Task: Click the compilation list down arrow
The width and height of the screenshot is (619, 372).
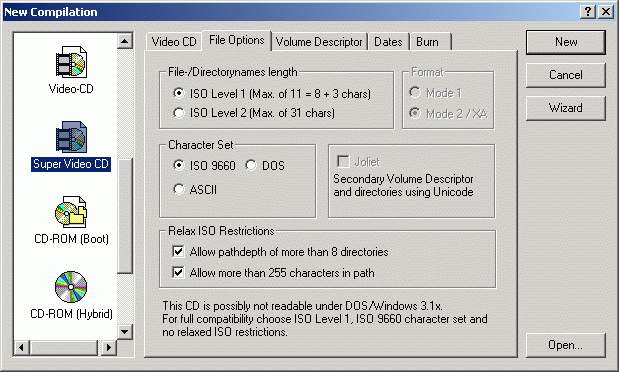Action: (x=125, y=331)
